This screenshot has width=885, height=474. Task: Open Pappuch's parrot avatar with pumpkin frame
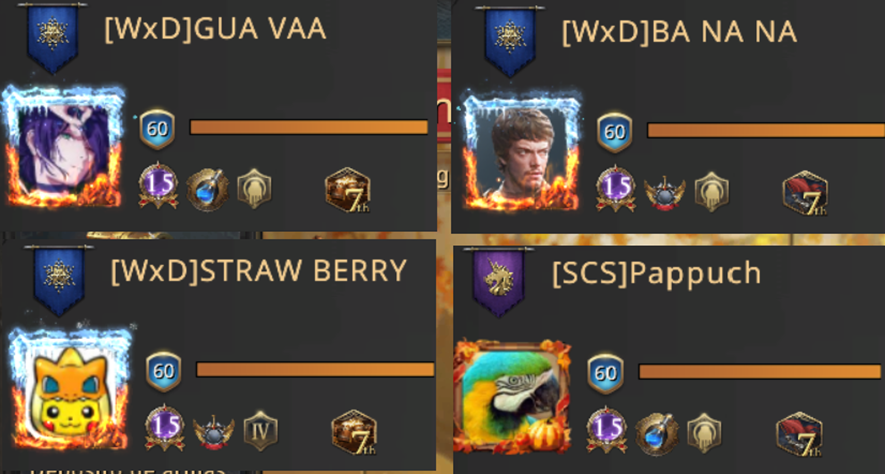click(x=511, y=396)
